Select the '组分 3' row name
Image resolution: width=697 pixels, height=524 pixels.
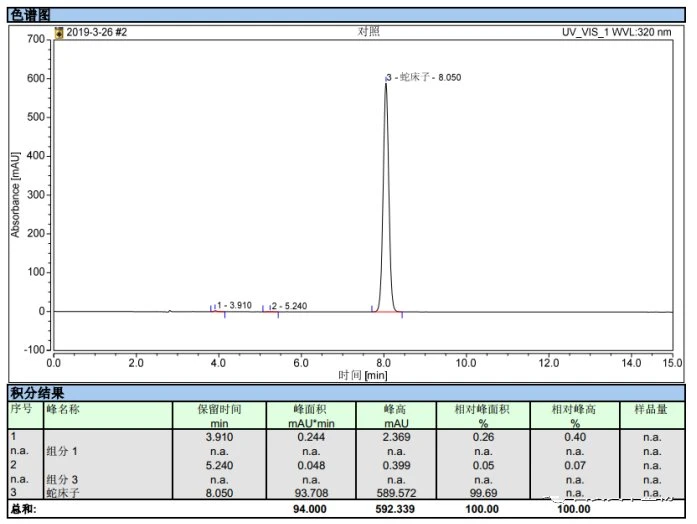tap(62, 480)
